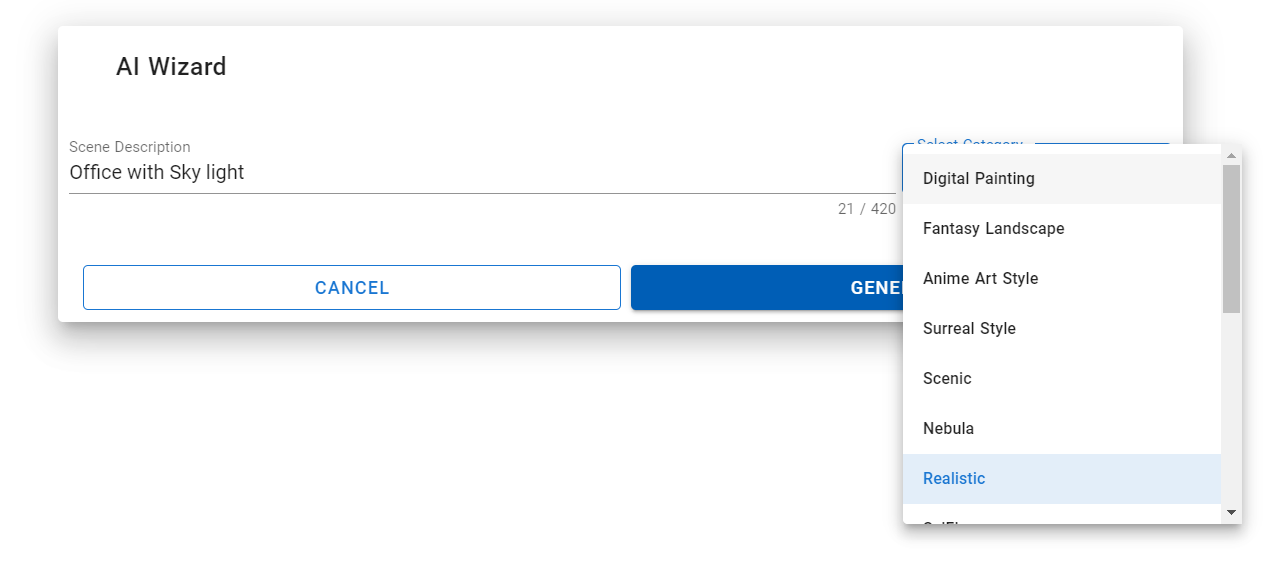Viewport: 1277px width, 574px height.
Task: Click the AI Wizard dialog title
Action: click(171, 67)
